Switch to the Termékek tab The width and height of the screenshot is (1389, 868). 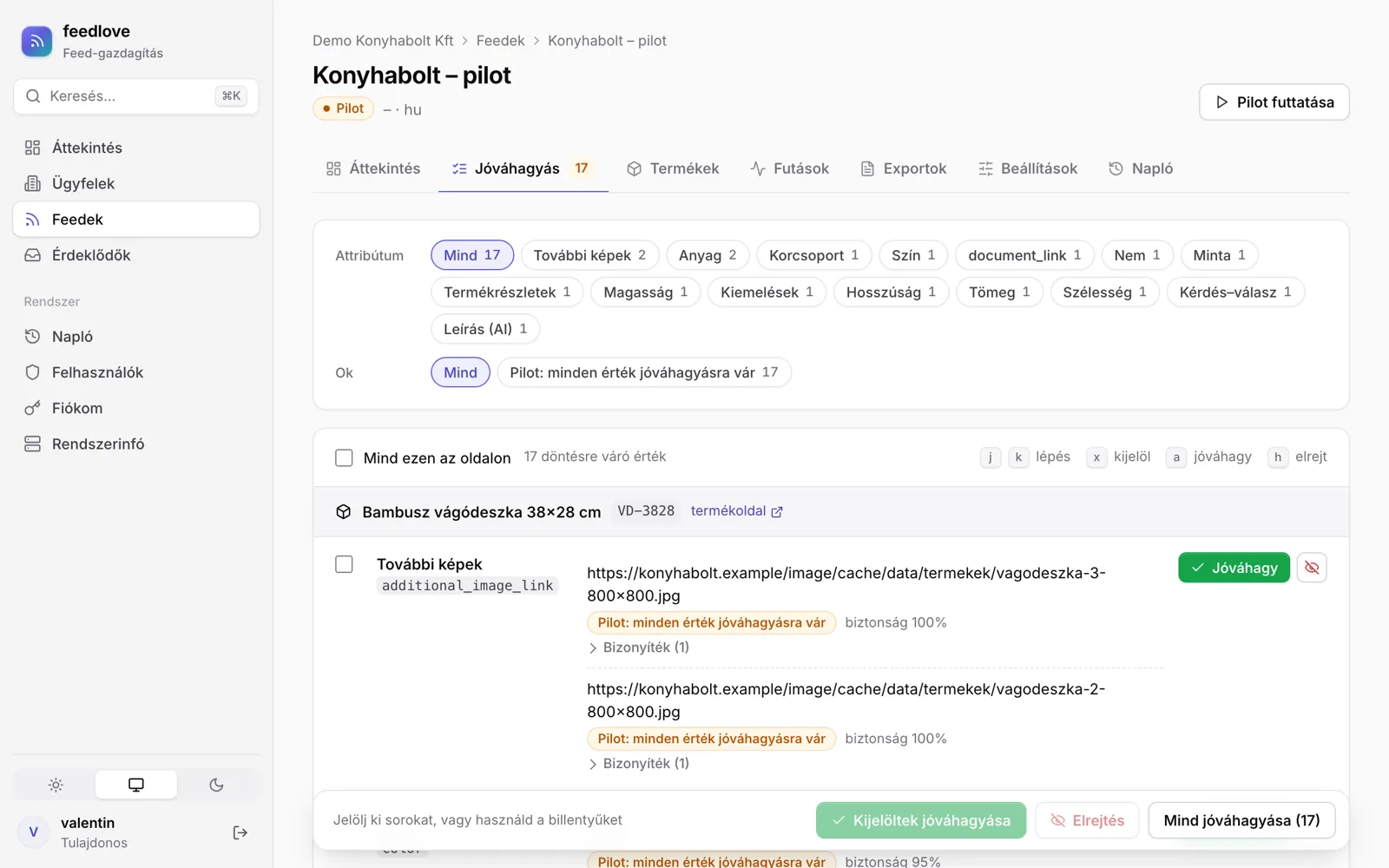point(674,168)
